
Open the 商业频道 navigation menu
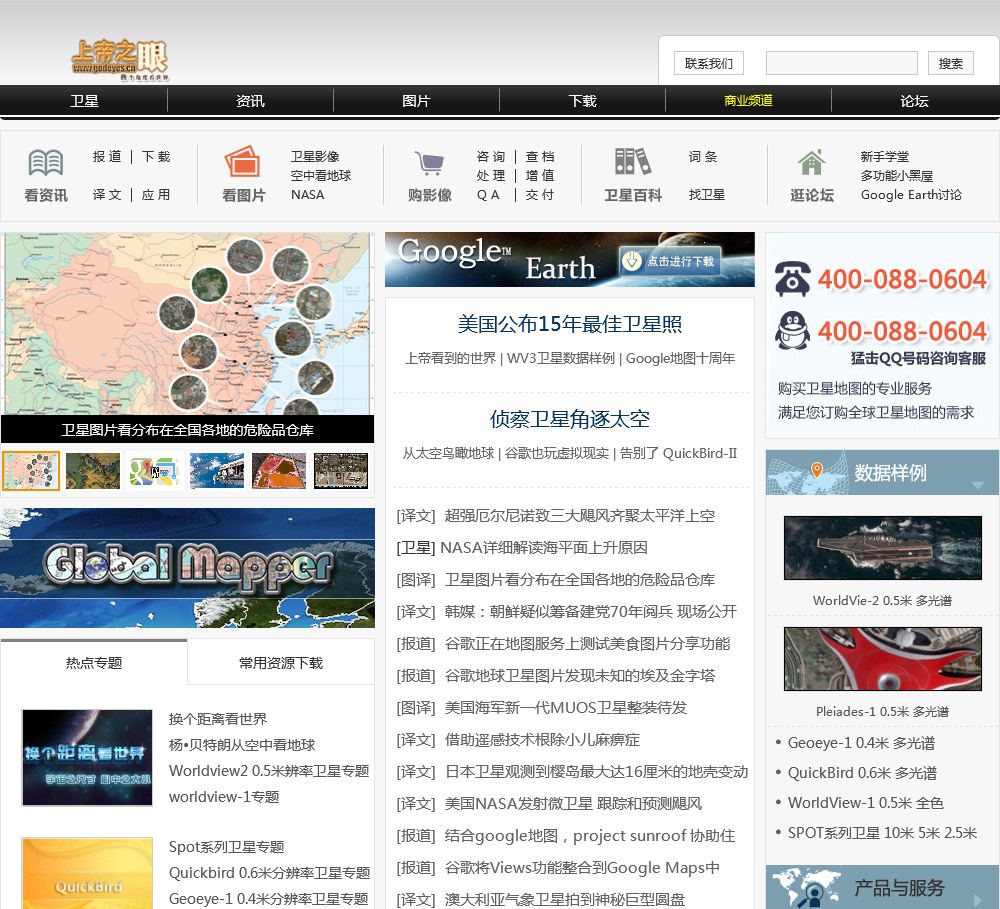748,101
